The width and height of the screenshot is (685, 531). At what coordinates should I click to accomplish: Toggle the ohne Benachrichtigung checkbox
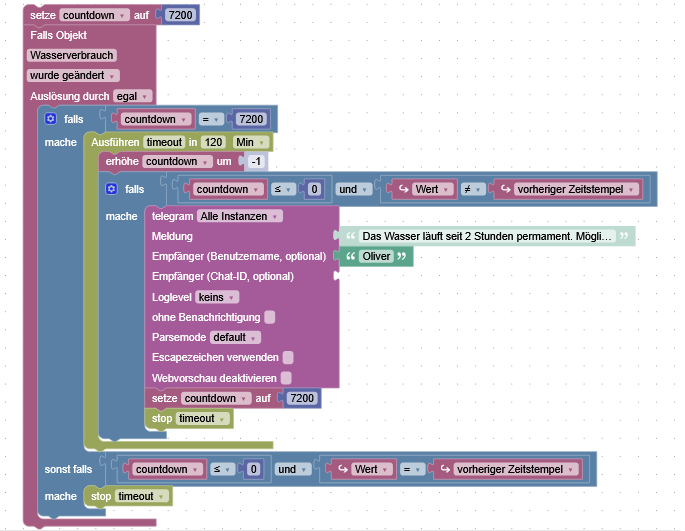[270, 317]
